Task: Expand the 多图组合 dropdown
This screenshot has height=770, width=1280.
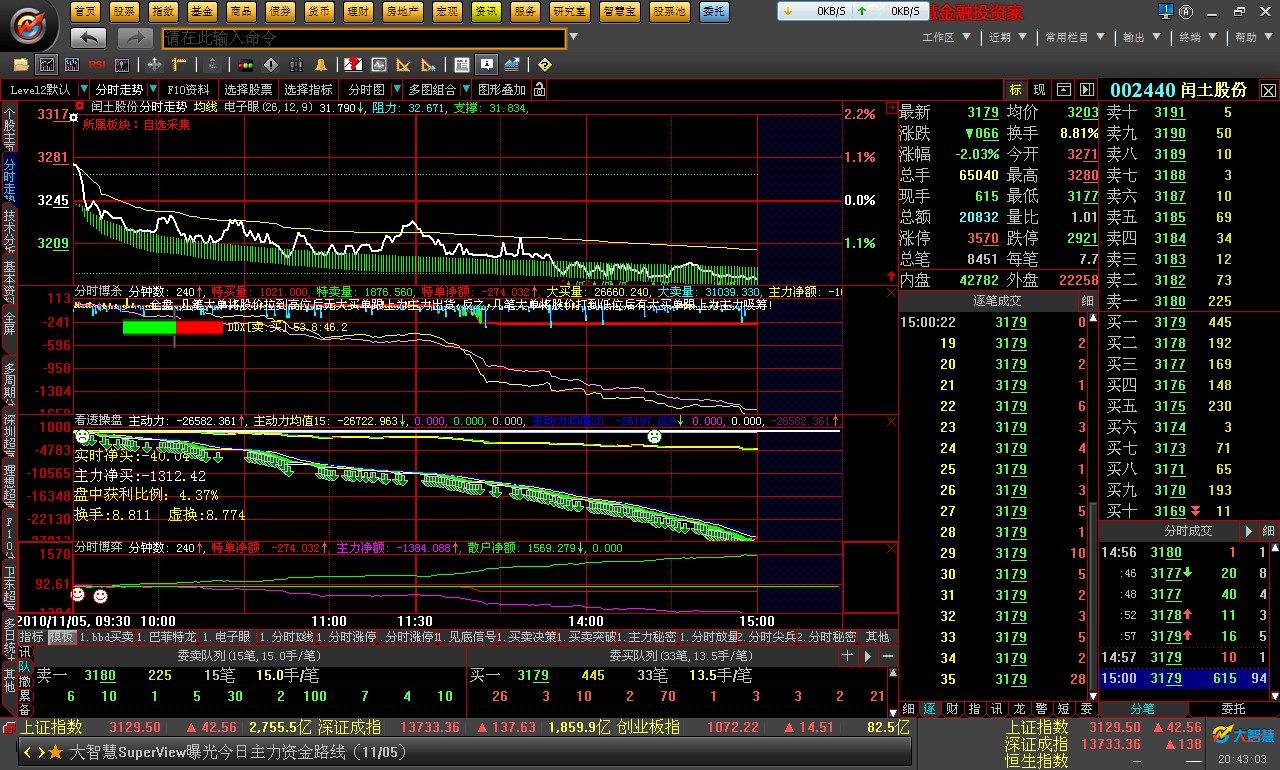Action: pyautogui.click(x=464, y=89)
